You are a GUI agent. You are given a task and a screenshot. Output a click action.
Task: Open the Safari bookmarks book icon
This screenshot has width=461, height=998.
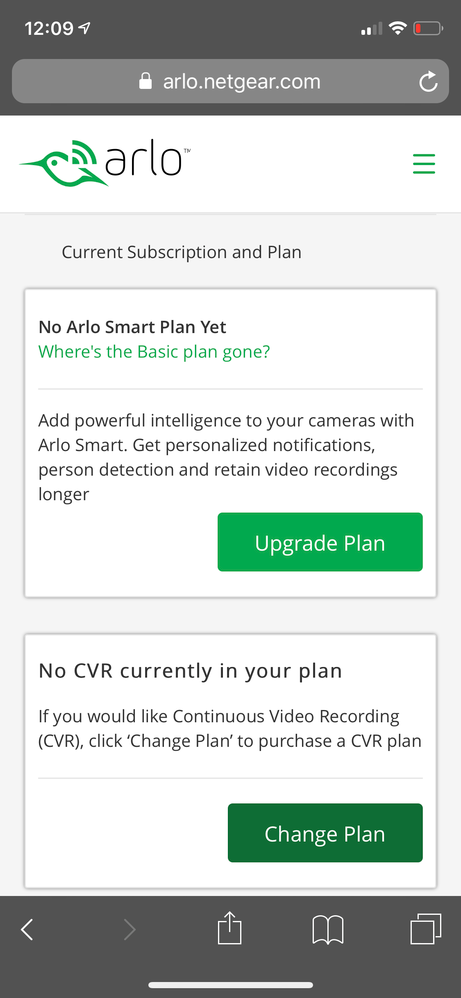[328, 930]
